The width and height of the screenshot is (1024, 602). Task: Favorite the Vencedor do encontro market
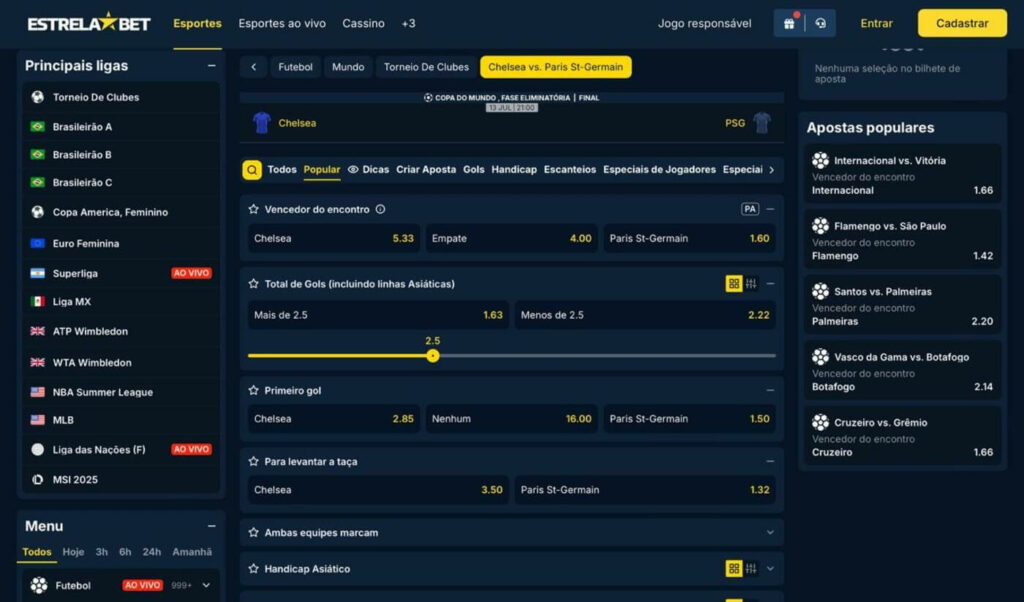tap(253, 210)
